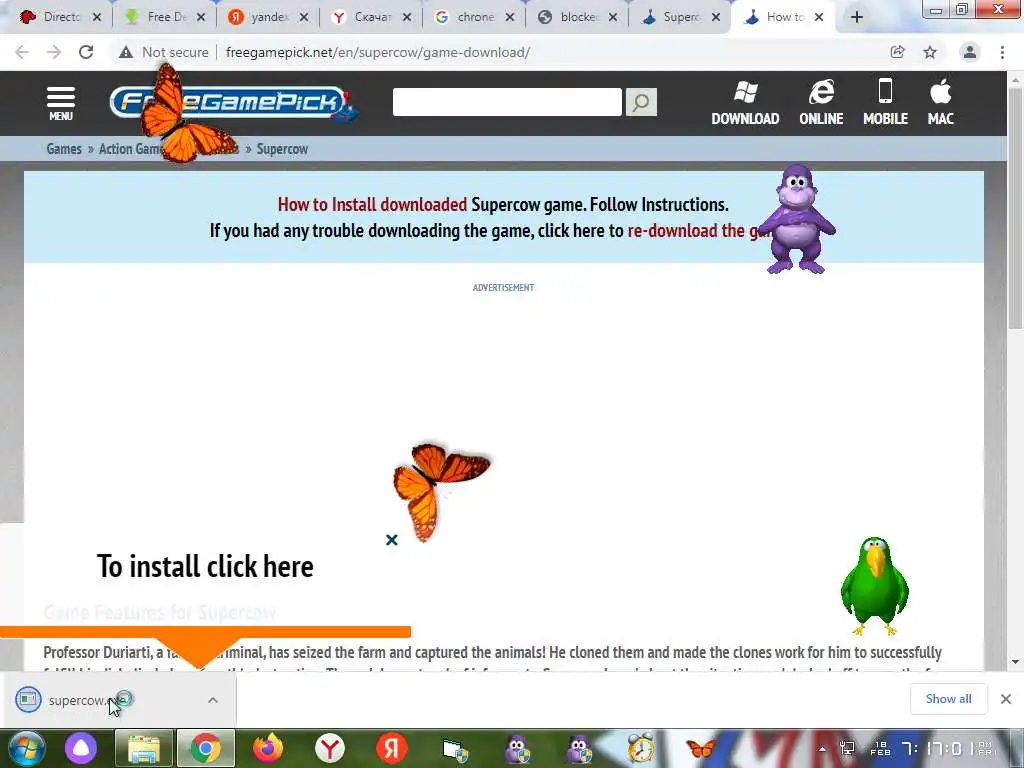1024x768 pixels.
Task: Click the To install click here text
Action: click(x=205, y=566)
